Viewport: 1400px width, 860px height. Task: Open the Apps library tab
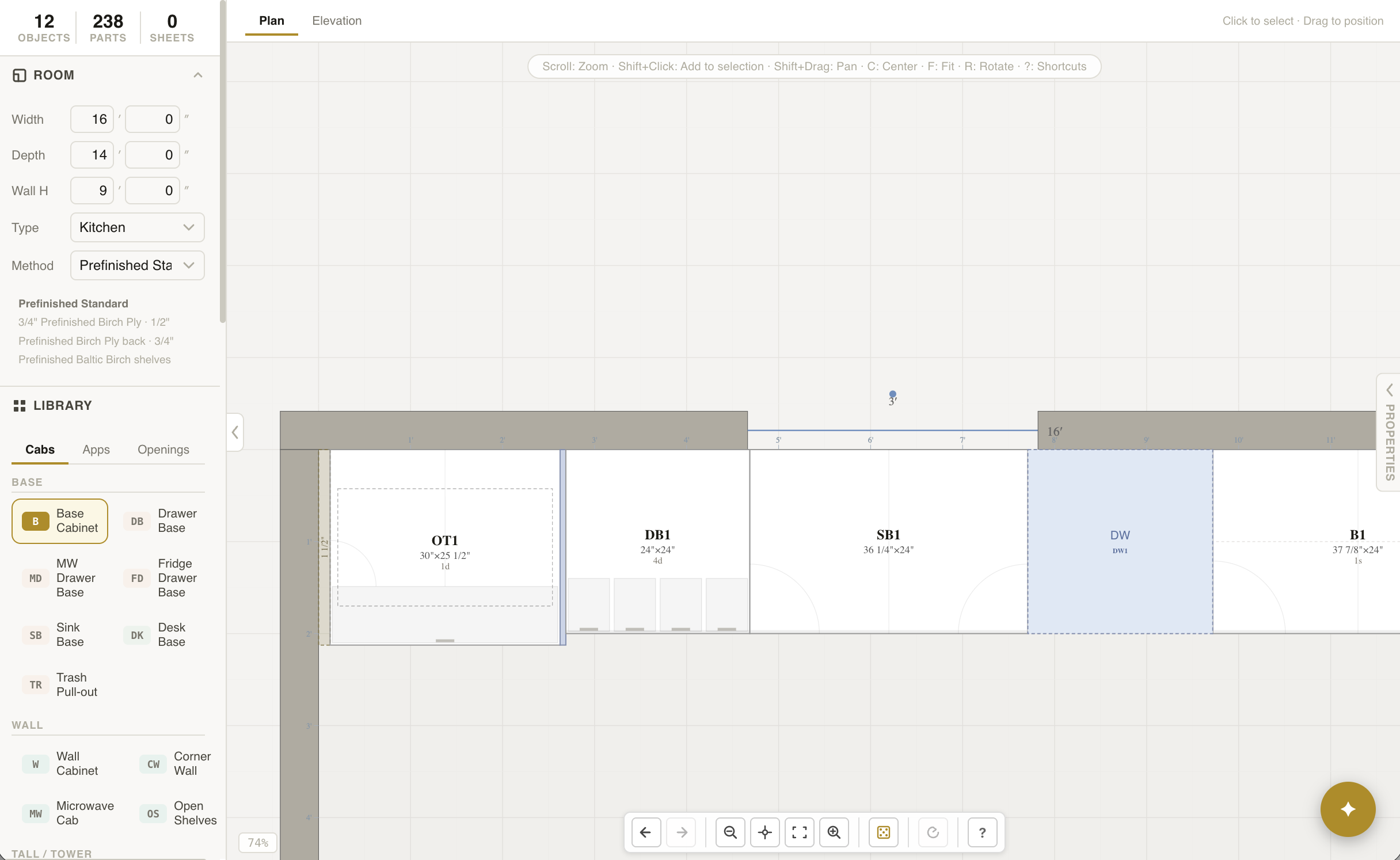(96, 450)
